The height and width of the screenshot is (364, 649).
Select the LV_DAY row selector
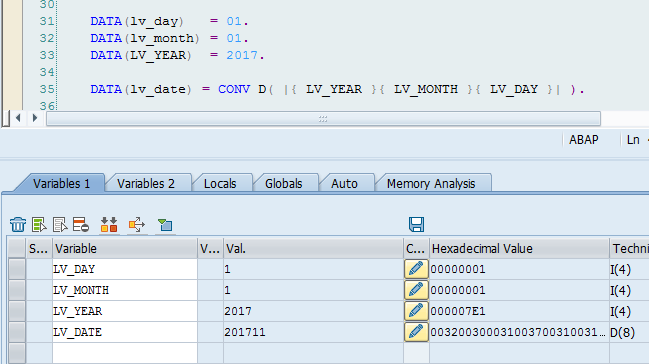pos(17,269)
